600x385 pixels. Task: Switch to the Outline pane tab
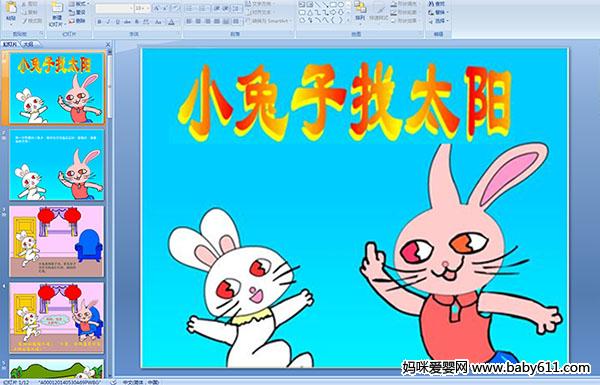pyautogui.click(x=29, y=44)
